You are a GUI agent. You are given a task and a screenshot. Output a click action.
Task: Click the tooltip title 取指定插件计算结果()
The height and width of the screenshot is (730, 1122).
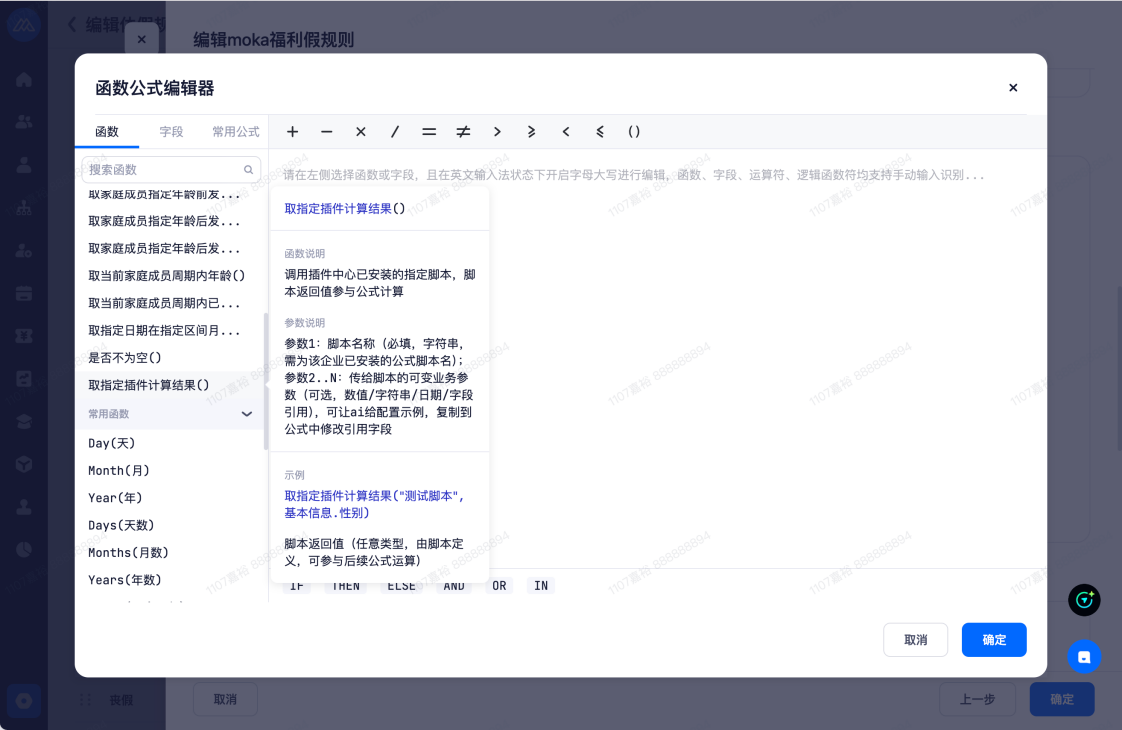point(345,208)
